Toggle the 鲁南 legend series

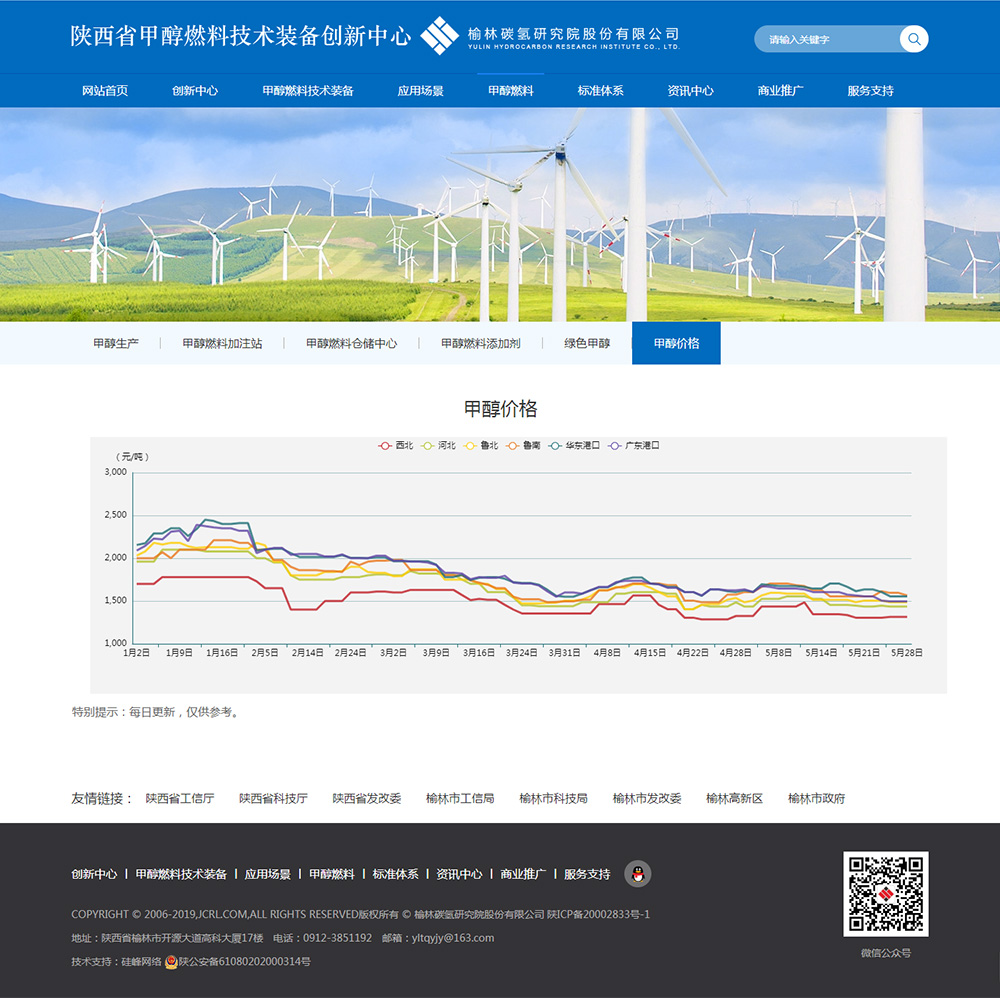[x=523, y=446]
